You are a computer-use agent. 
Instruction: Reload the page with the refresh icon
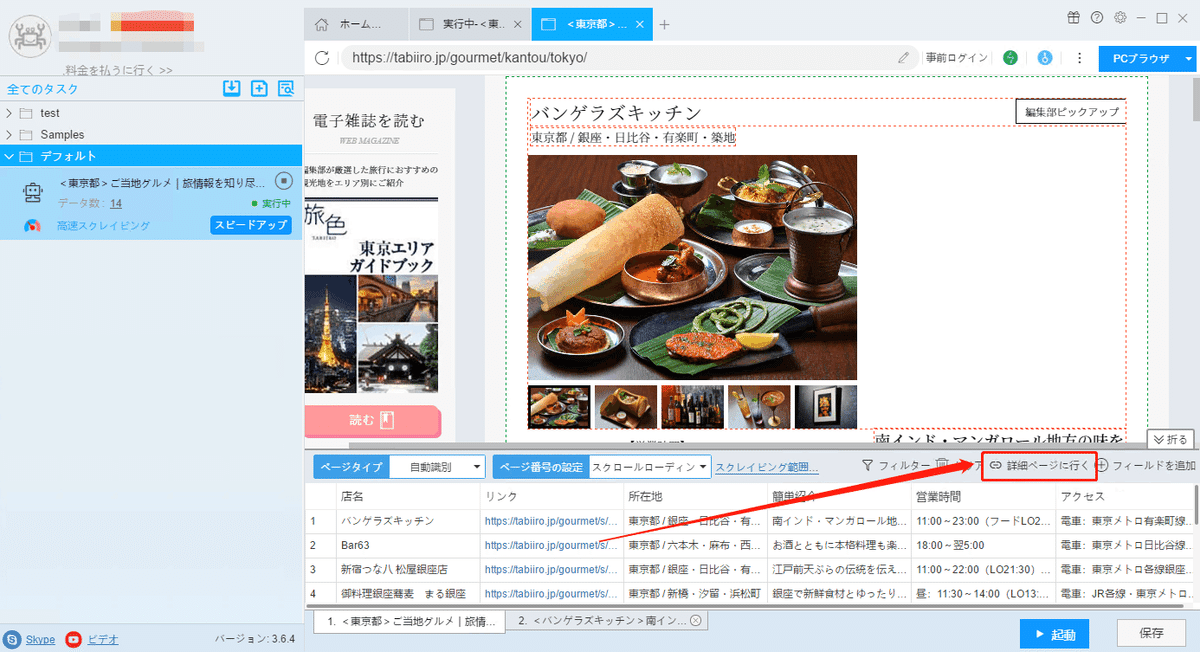[x=322, y=58]
